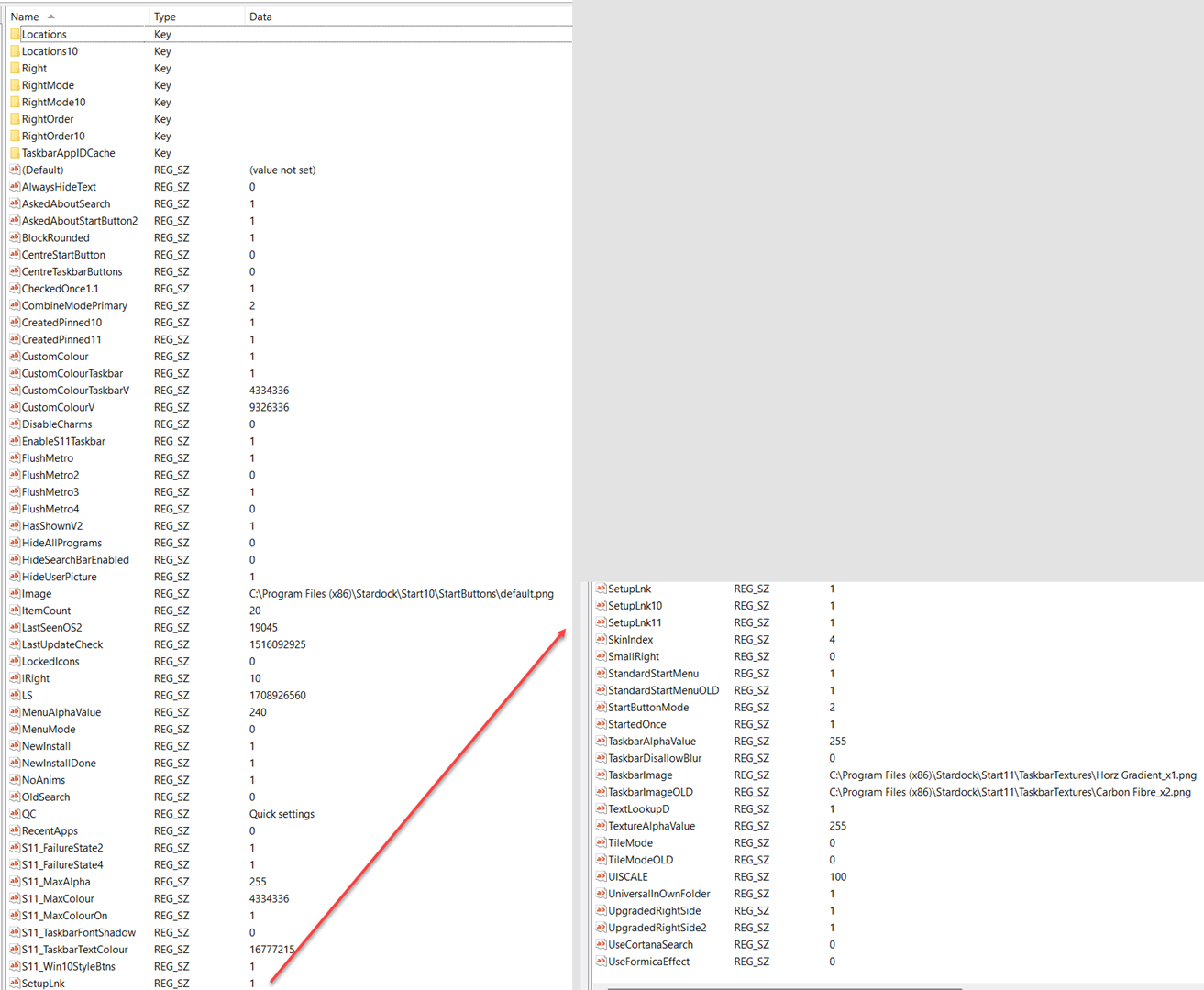This screenshot has width=1204, height=990.
Task: Select the HideSearchBarEnabled value name
Action: pos(75,560)
